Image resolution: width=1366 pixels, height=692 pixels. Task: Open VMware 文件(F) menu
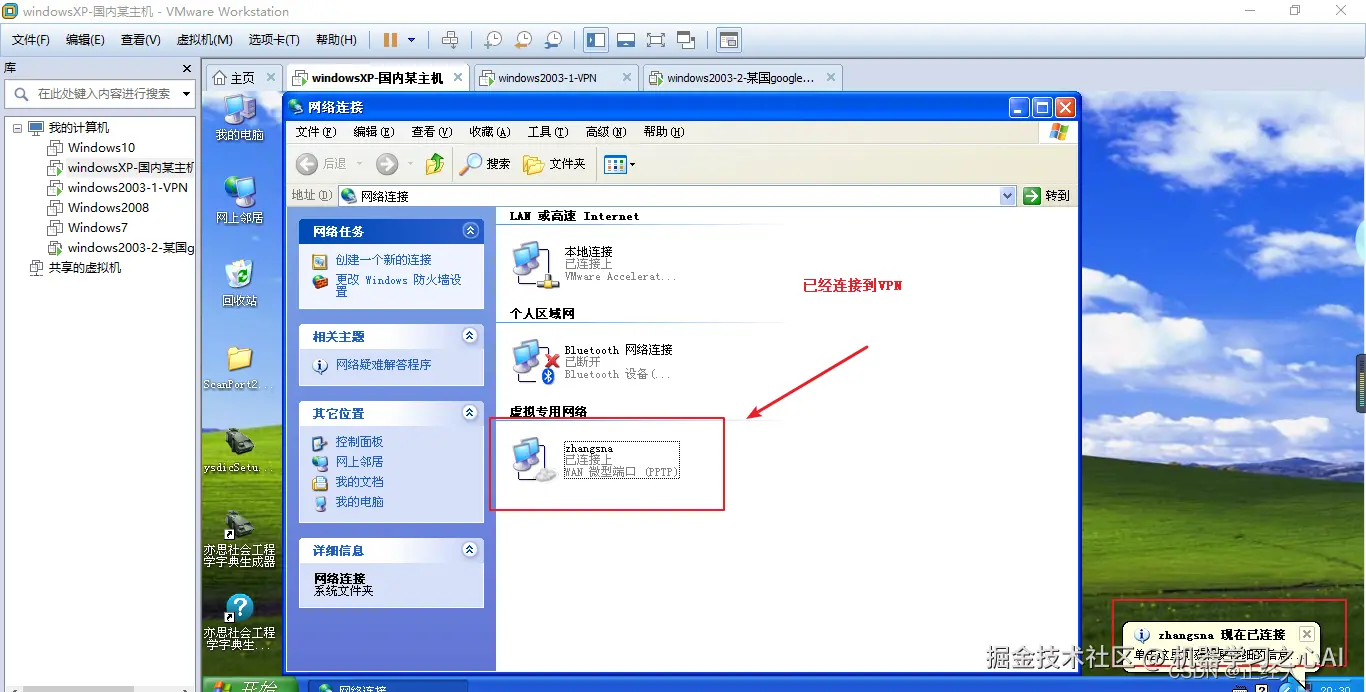tap(31, 40)
